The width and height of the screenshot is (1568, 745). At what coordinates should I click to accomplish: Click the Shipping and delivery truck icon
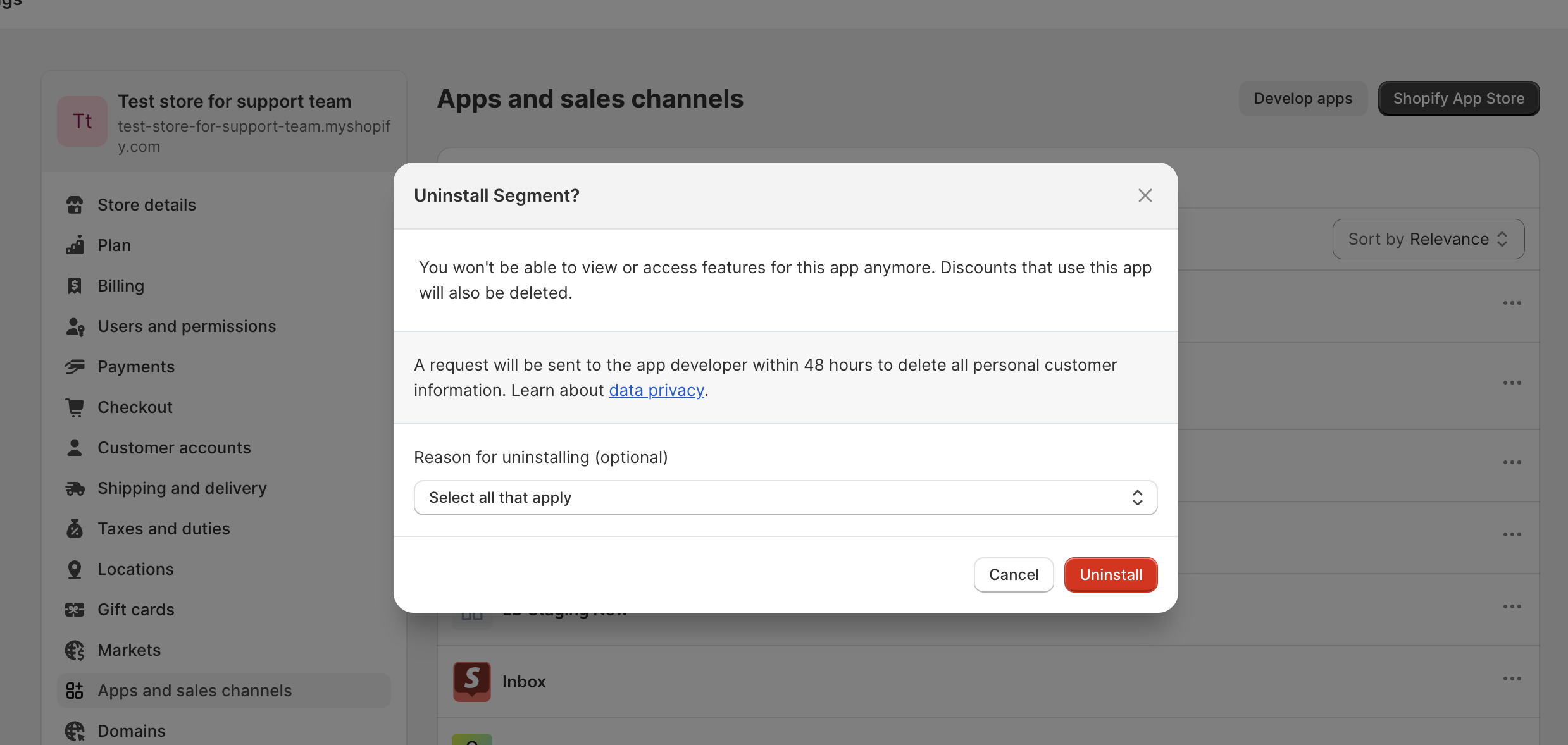(x=75, y=488)
